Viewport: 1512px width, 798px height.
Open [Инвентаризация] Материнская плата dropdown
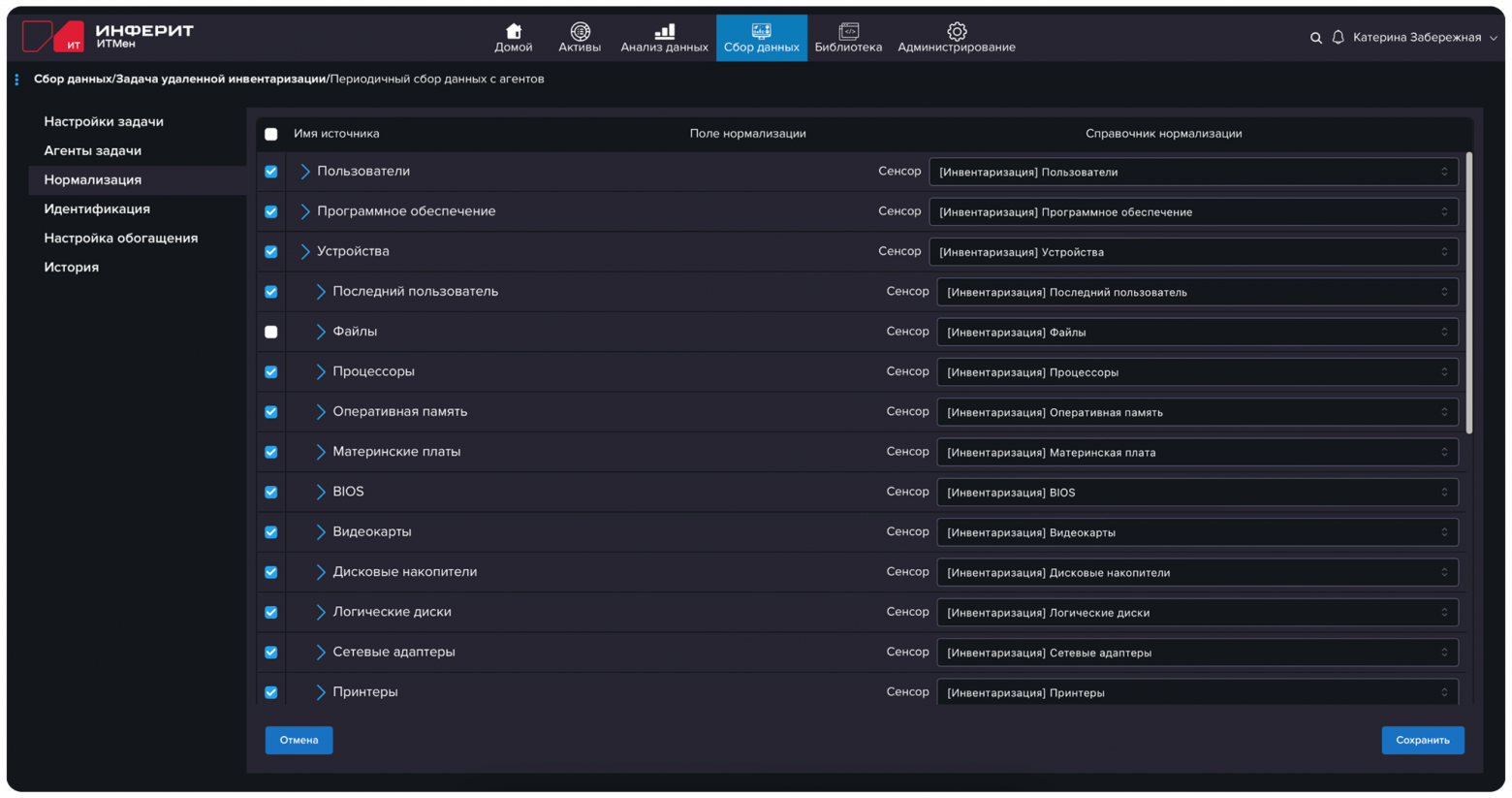1198,452
